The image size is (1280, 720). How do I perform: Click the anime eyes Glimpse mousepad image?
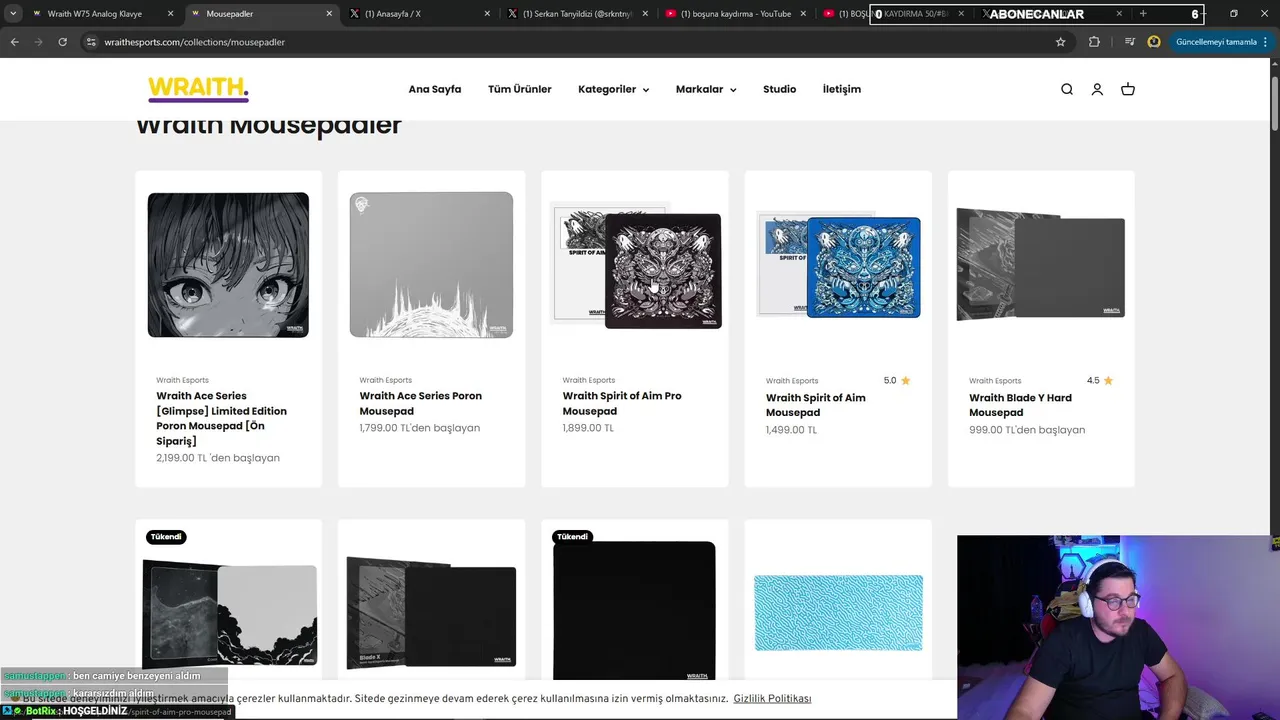tap(228, 265)
